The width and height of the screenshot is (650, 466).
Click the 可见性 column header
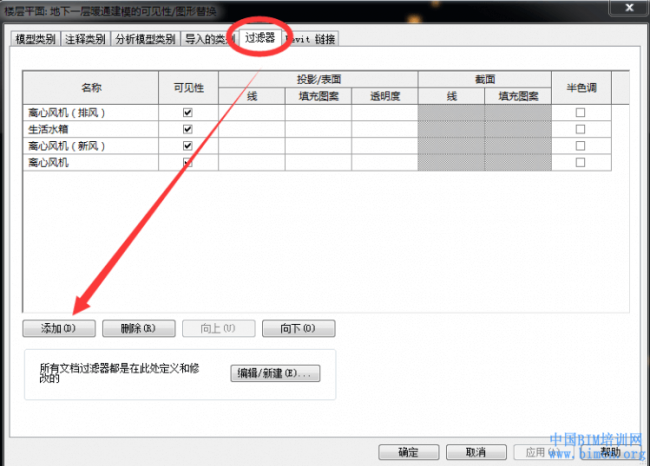tap(188, 87)
